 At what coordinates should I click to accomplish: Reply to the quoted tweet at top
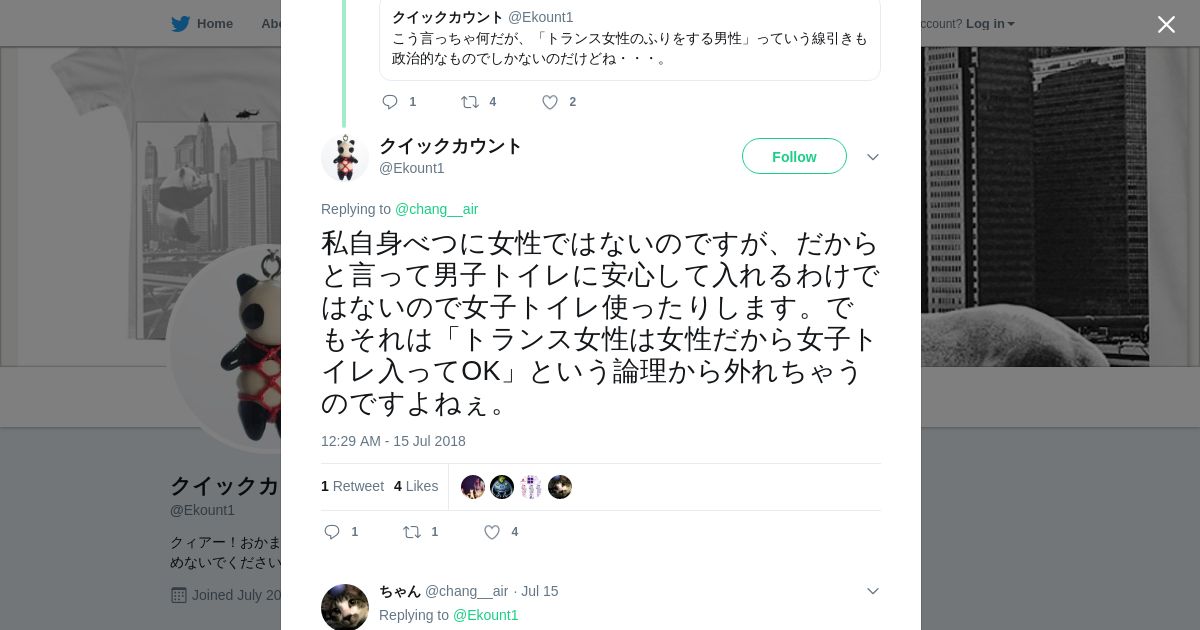click(x=390, y=102)
